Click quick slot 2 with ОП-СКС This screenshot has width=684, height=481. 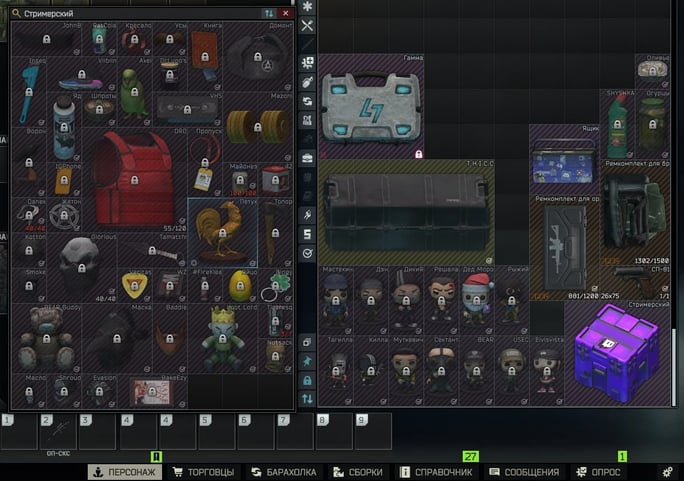(x=58, y=432)
